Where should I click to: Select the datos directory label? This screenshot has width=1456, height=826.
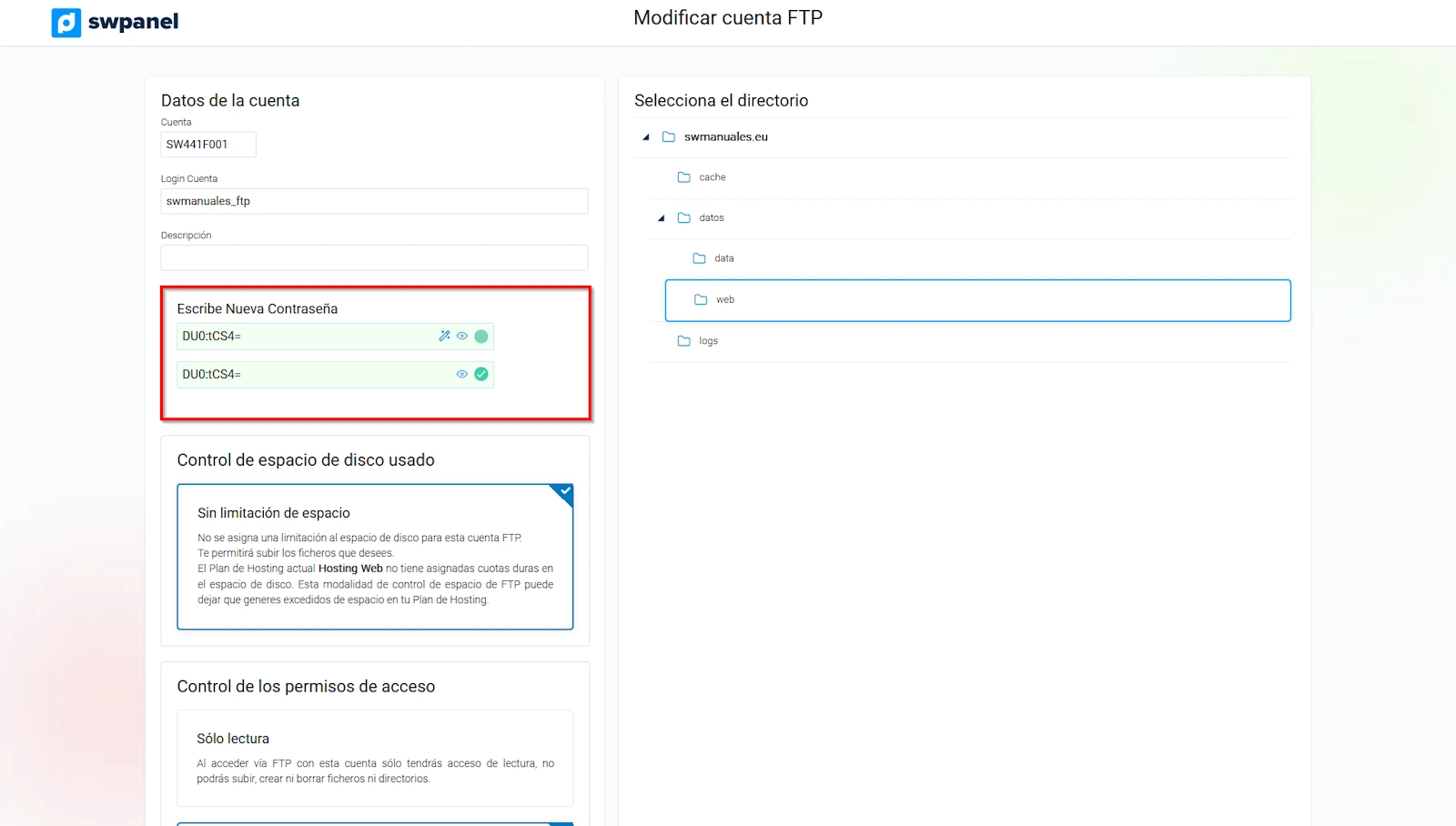coord(712,218)
